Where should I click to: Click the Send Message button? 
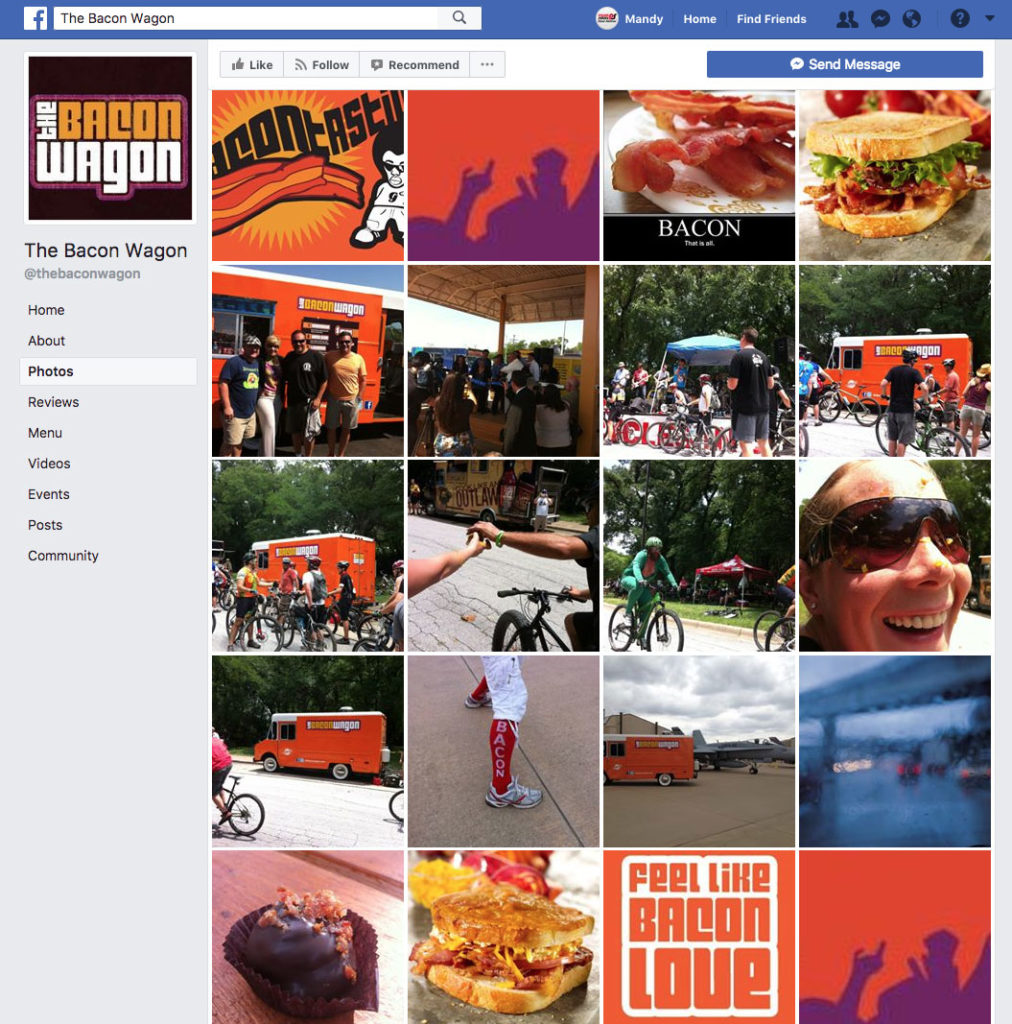click(845, 64)
